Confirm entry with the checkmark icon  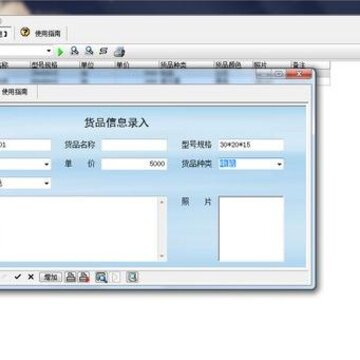pyautogui.click(x=18, y=277)
